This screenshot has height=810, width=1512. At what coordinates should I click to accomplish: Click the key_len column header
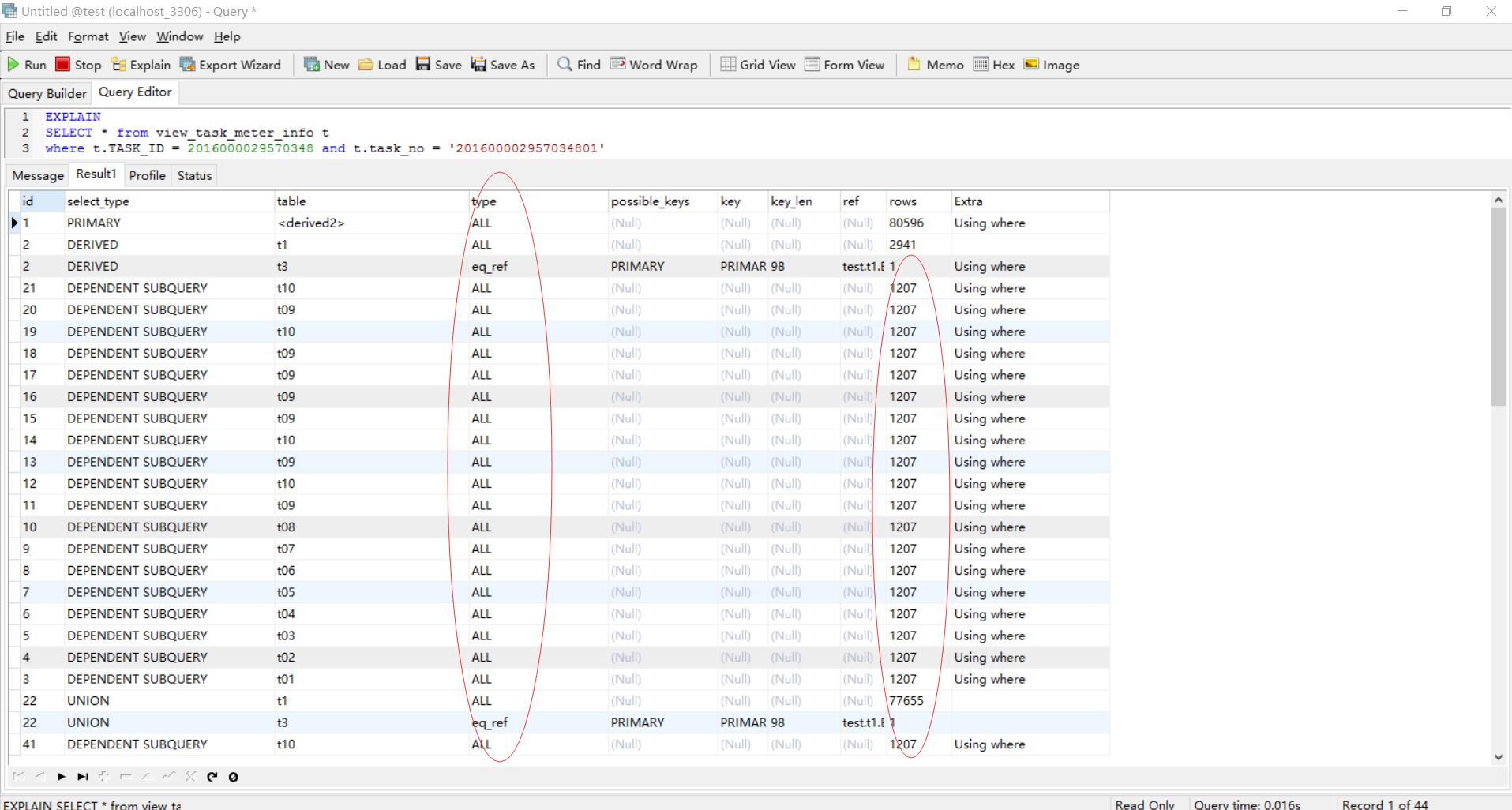(x=804, y=201)
